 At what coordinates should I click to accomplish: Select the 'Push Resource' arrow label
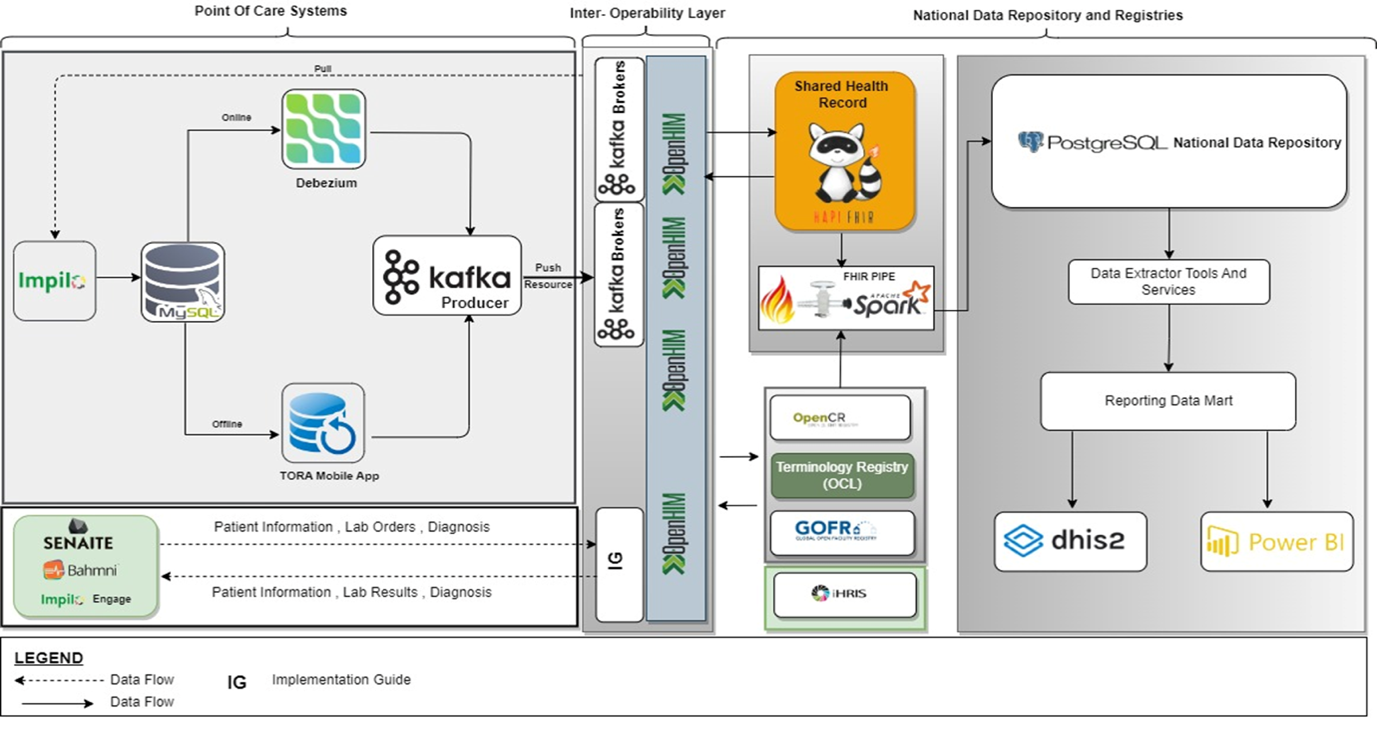pyautogui.click(x=548, y=276)
